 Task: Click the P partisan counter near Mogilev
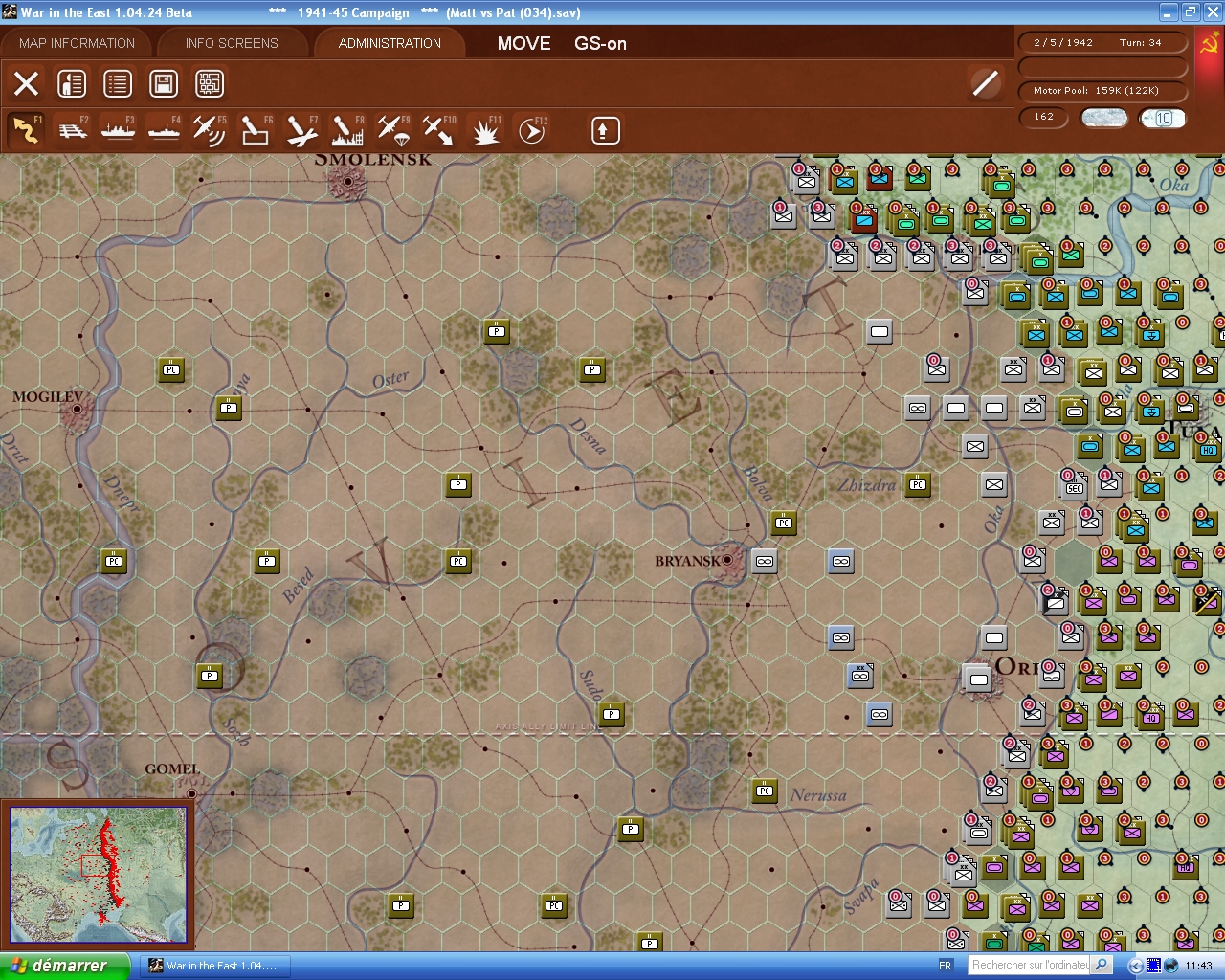click(x=229, y=409)
